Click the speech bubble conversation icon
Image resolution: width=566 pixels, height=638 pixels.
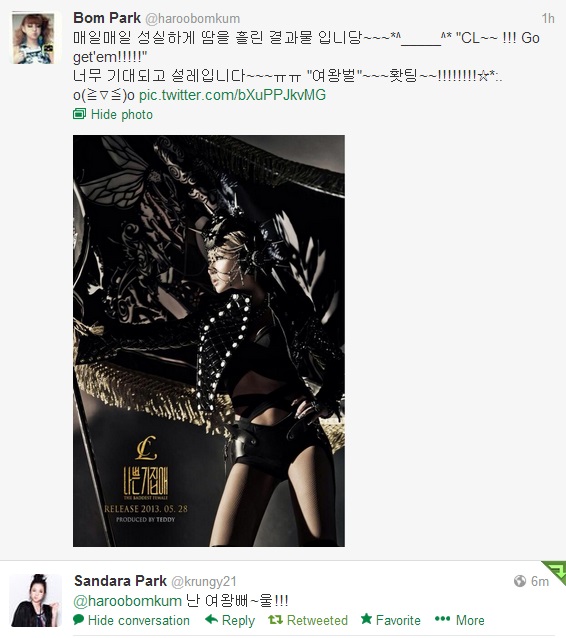[x=79, y=620]
